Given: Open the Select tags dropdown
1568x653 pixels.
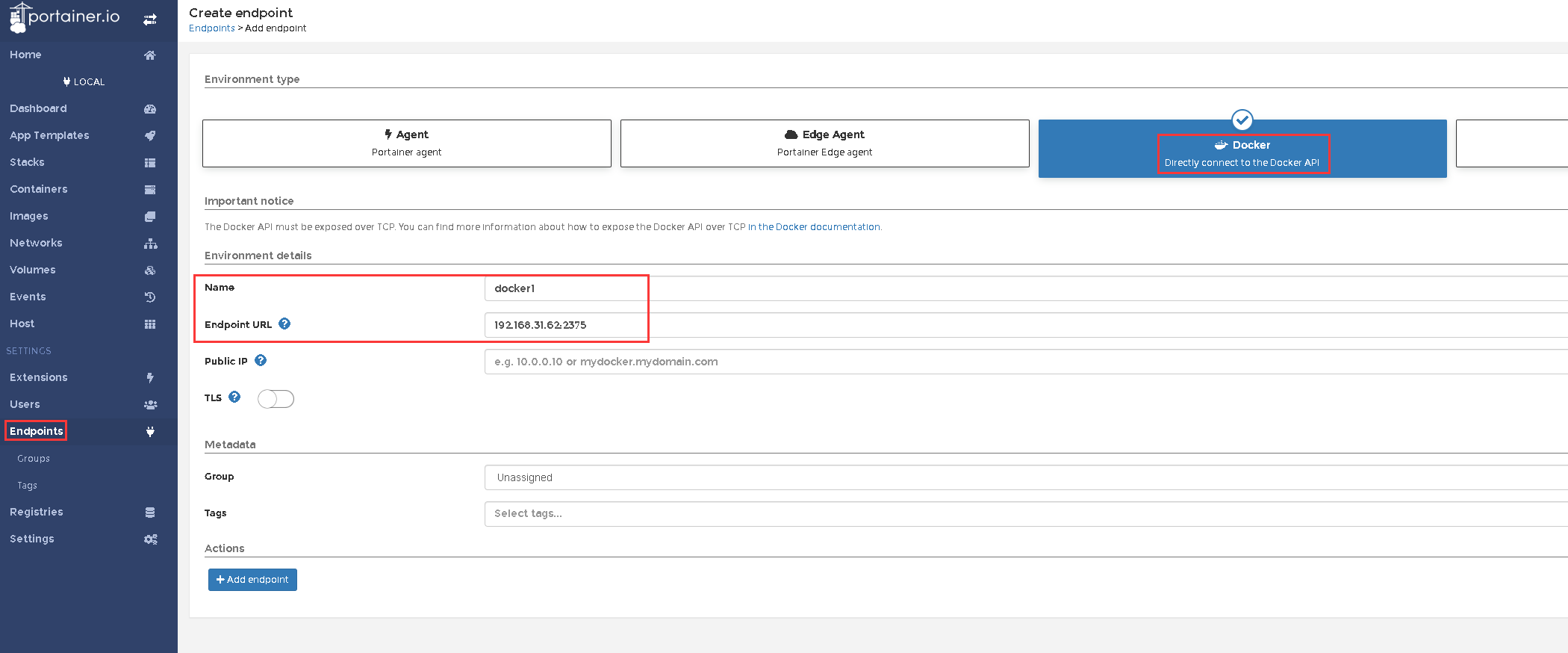Looking at the screenshot, I should pos(1026,514).
